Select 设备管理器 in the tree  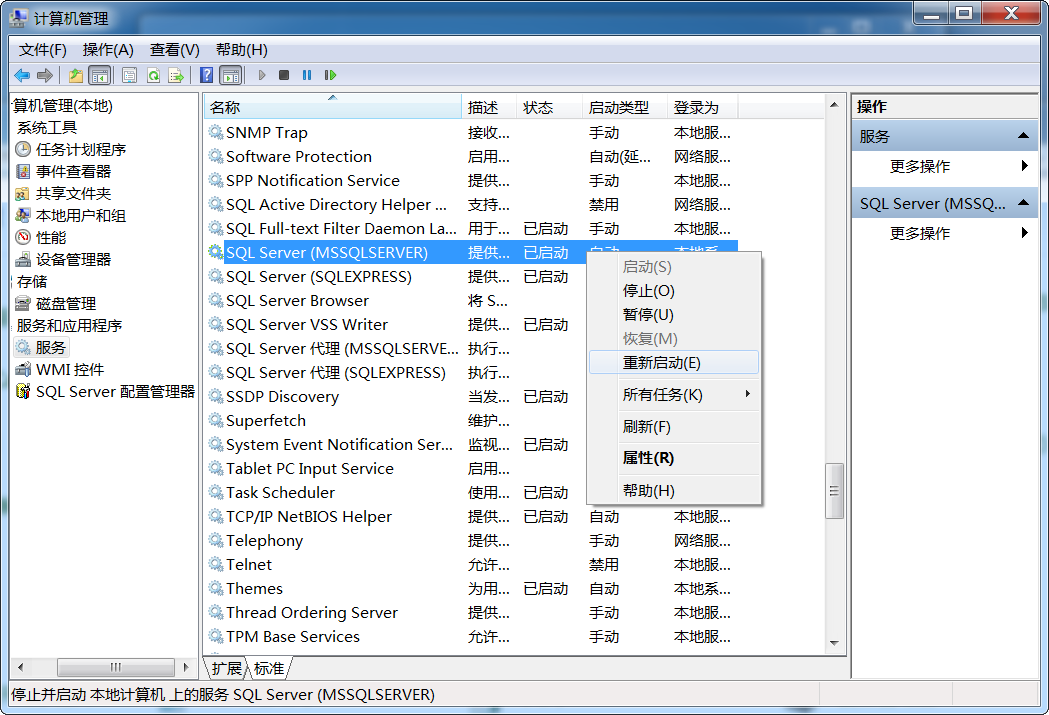pyautogui.click(x=74, y=260)
